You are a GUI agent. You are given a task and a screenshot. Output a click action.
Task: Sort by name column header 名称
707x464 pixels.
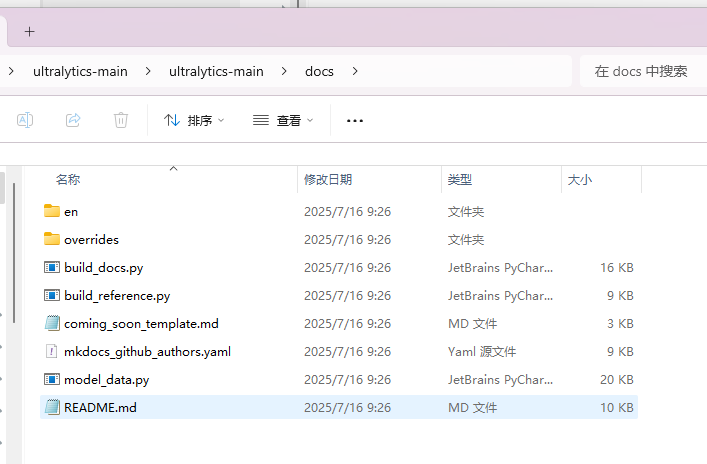tap(68, 179)
